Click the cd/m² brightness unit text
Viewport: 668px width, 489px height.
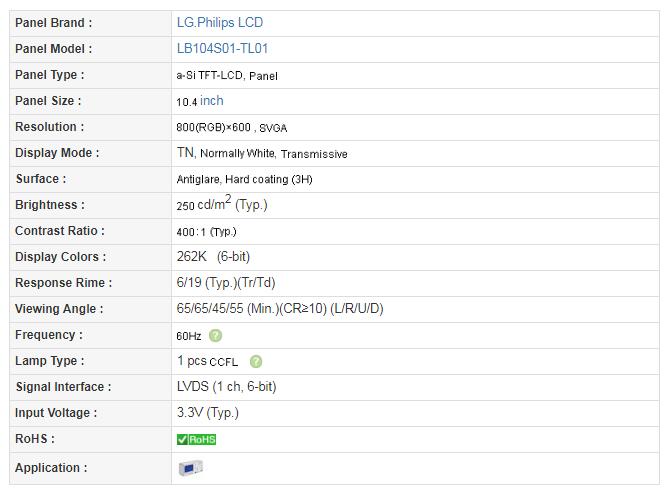[214, 204]
